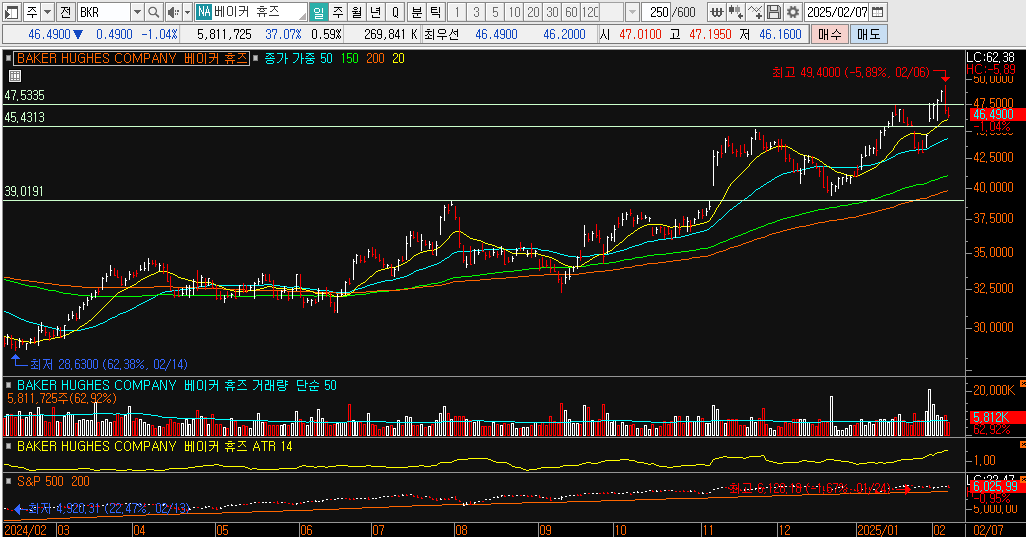Viewport: 1026px width, 537px height.
Task: Expand the 주 market type dropdown arrow
Action: [x=47, y=12]
